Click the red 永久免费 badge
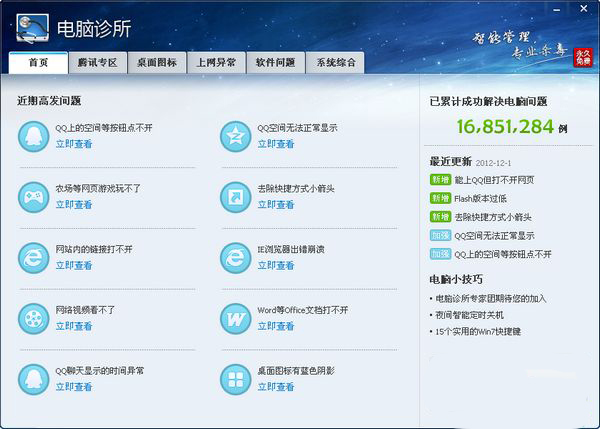 (x=583, y=58)
